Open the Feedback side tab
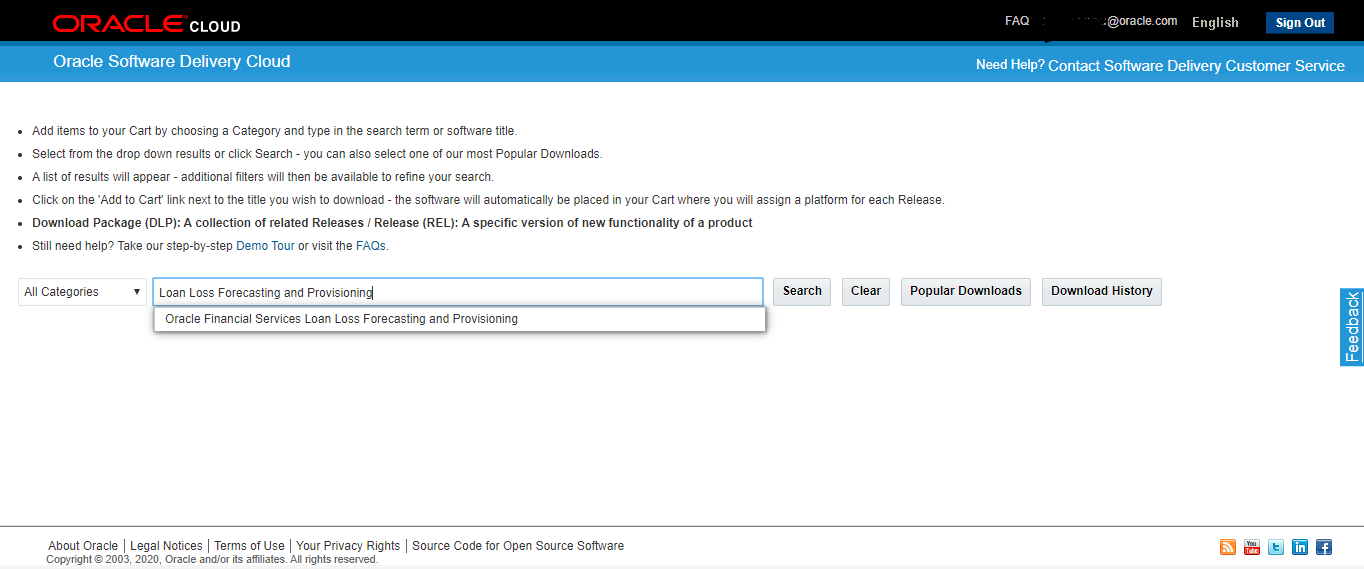Image resolution: width=1364 pixels, height=569 pixels. point(1352,327)
